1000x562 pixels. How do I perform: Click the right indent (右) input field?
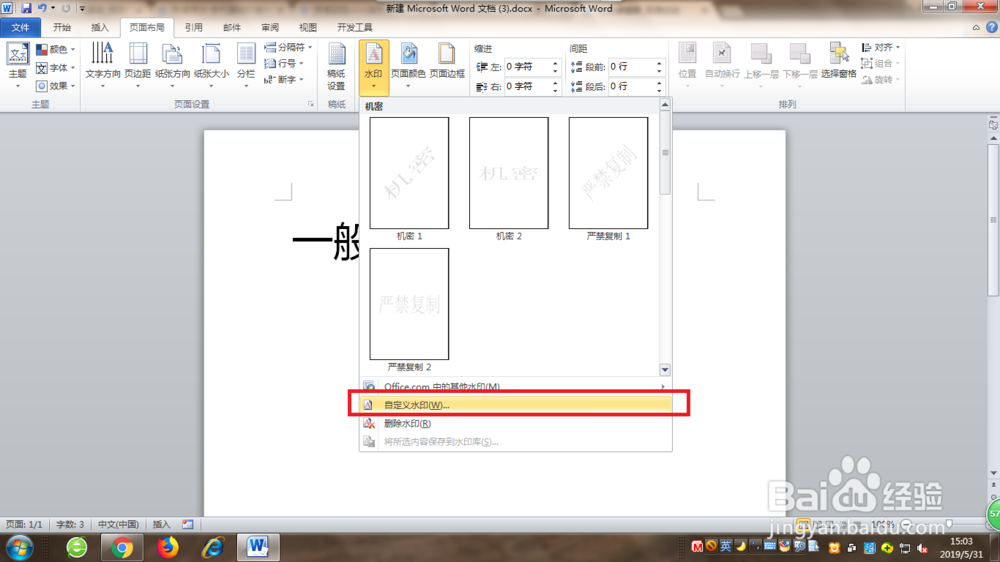tap(527, 86)
